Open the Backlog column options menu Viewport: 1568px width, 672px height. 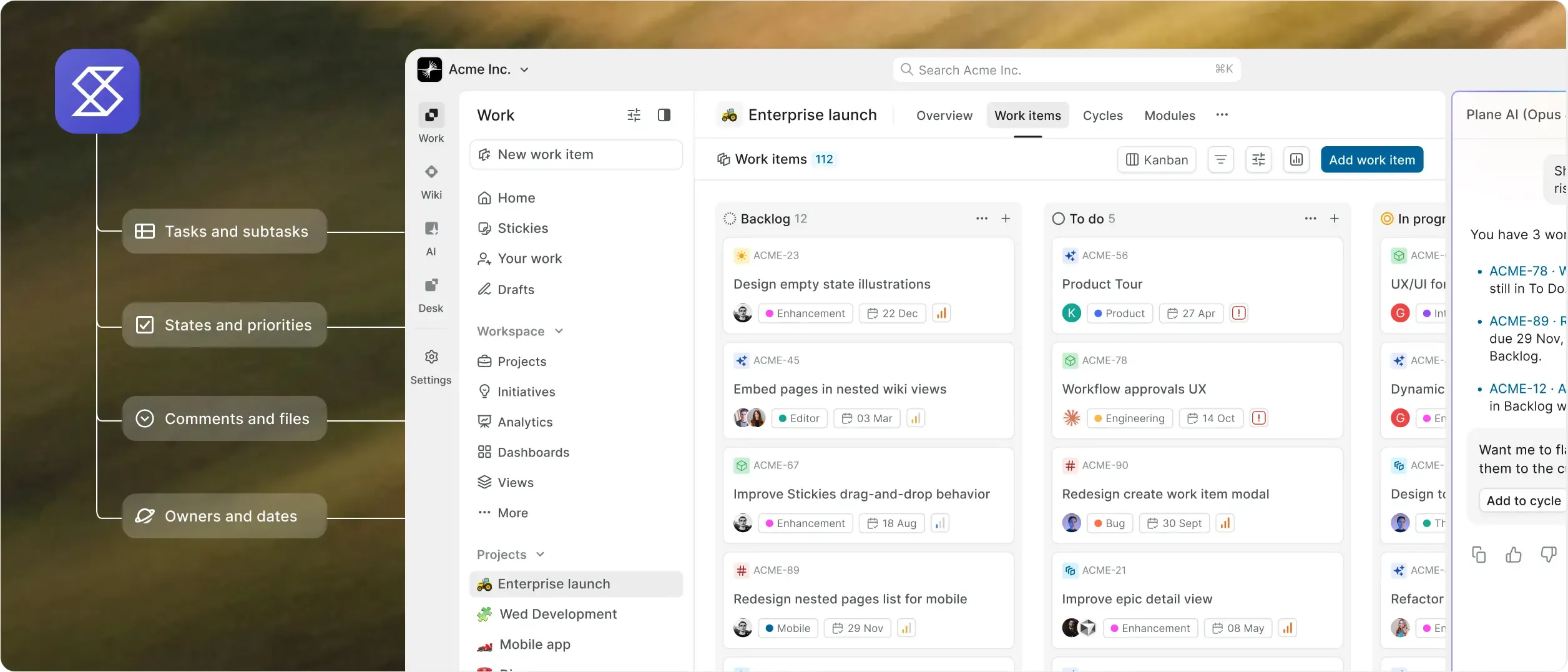(981, 219)
